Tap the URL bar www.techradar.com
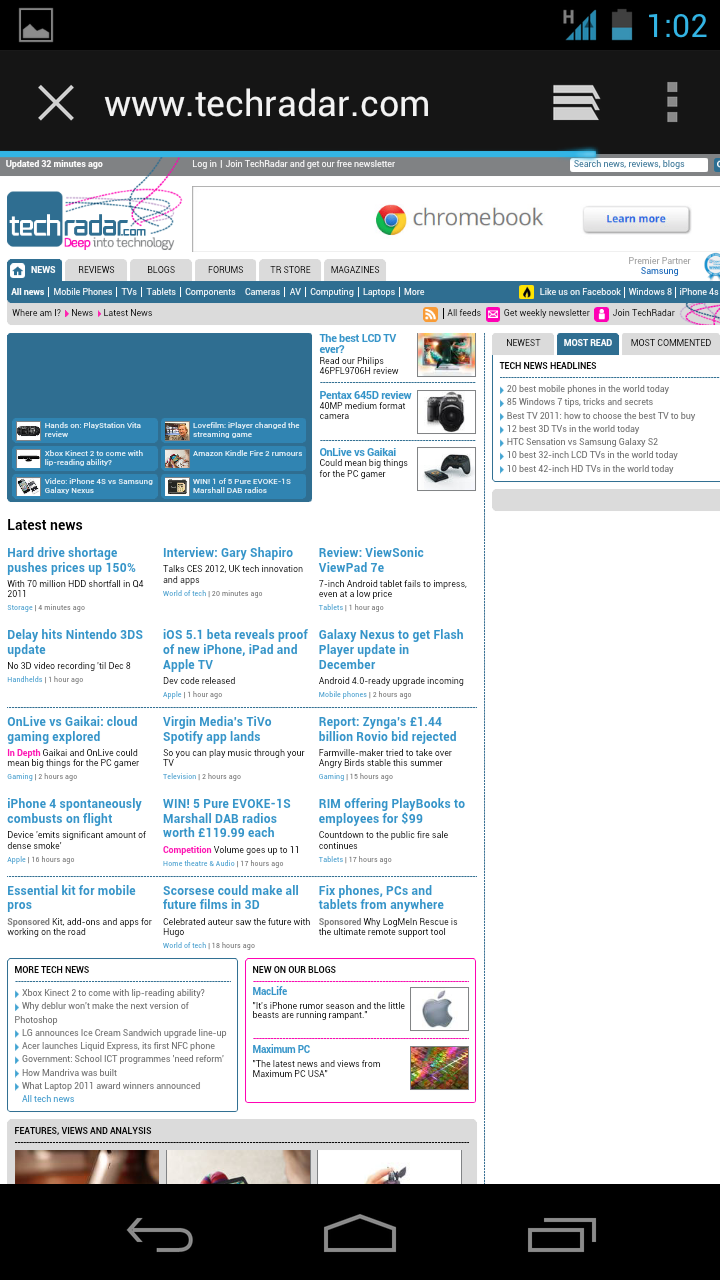The width and height of the screenshot is (720, 1280). (x=267, y=104)
